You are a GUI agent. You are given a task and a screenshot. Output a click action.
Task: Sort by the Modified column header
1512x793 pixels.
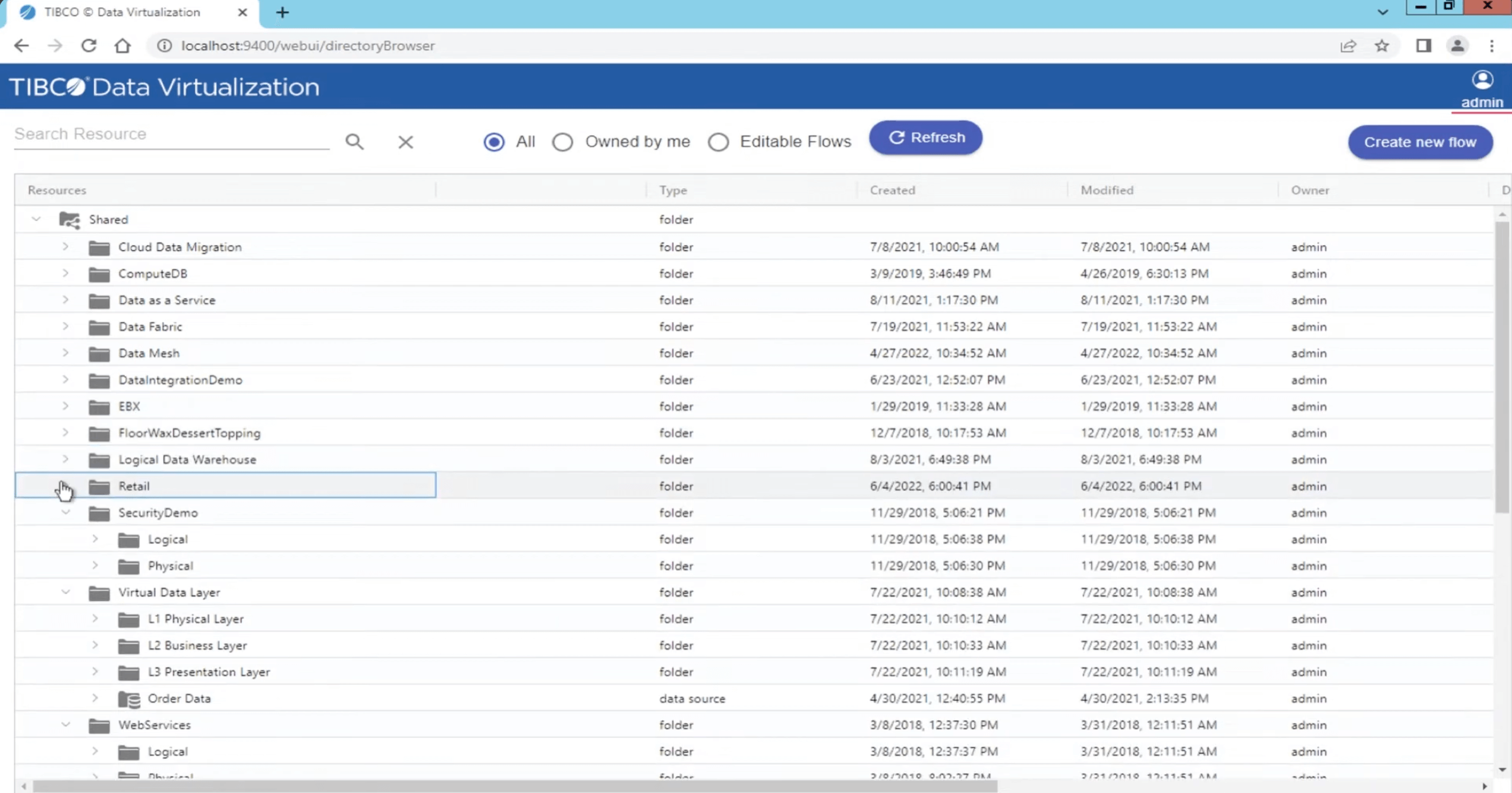pyautogui.click(x=1107, y=190)
